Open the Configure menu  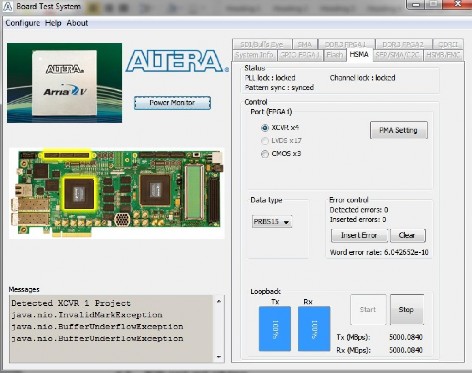tap(23, 23)
